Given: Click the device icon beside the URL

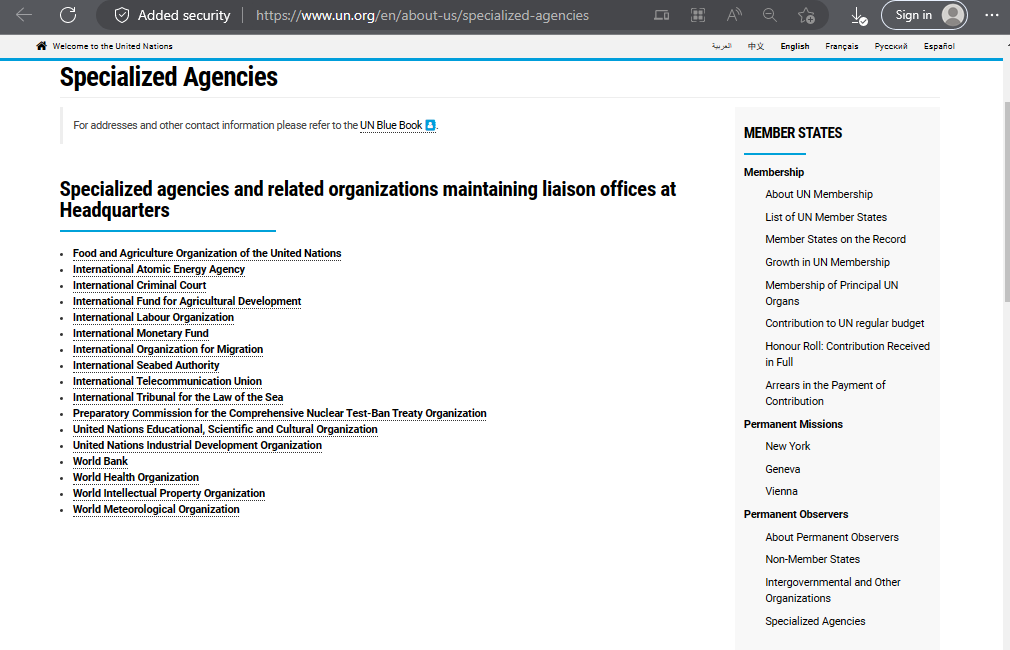Looking at the screenshot, I should pyautogui.click(x=662, y=15).
